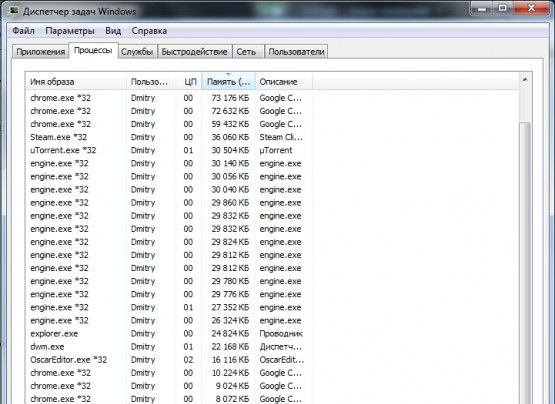The image size is (555, 404).
Task: Close the Task Manager window
Action: [x=531, y=8]
